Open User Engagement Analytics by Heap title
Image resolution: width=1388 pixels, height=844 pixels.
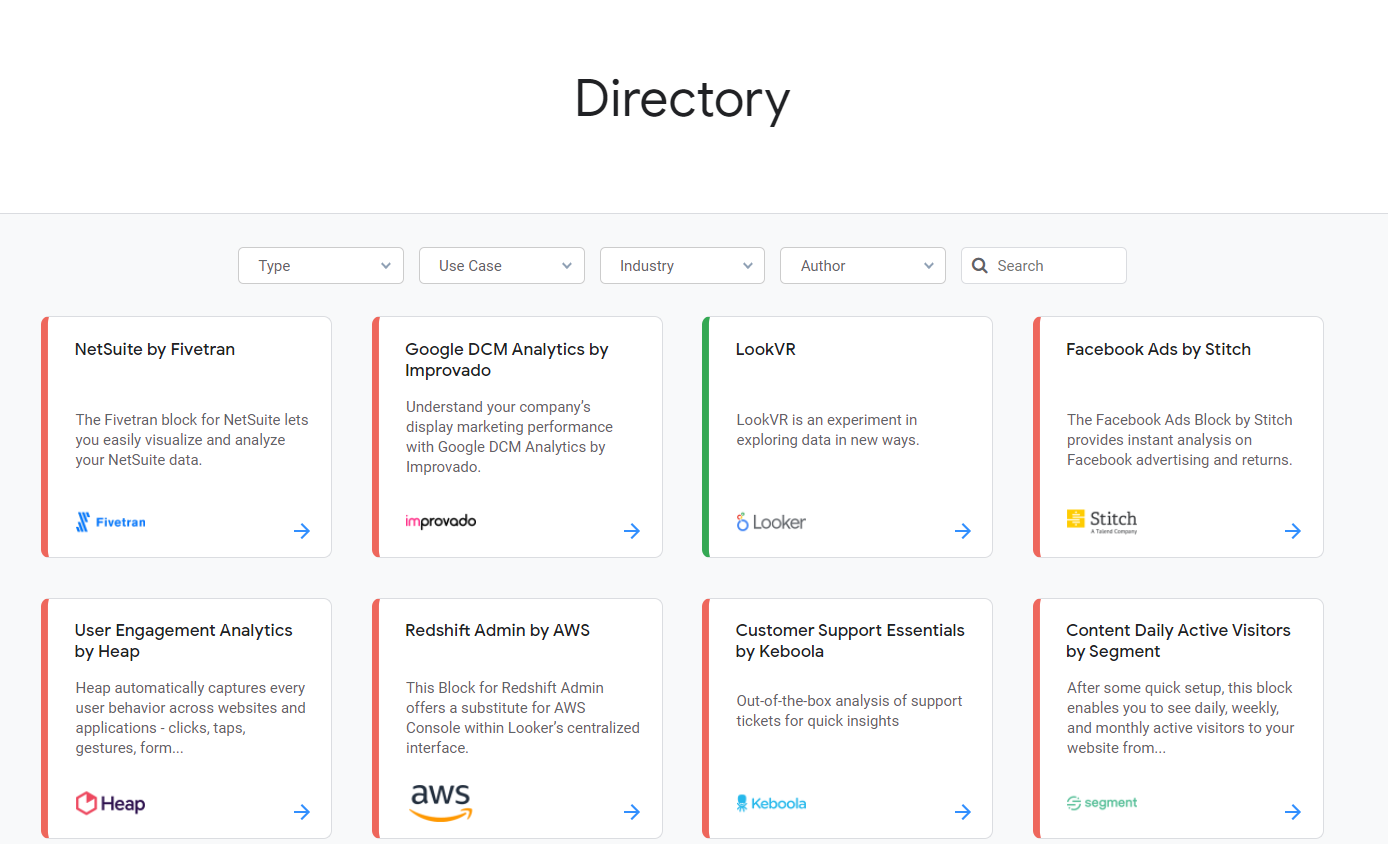[184, 641]
